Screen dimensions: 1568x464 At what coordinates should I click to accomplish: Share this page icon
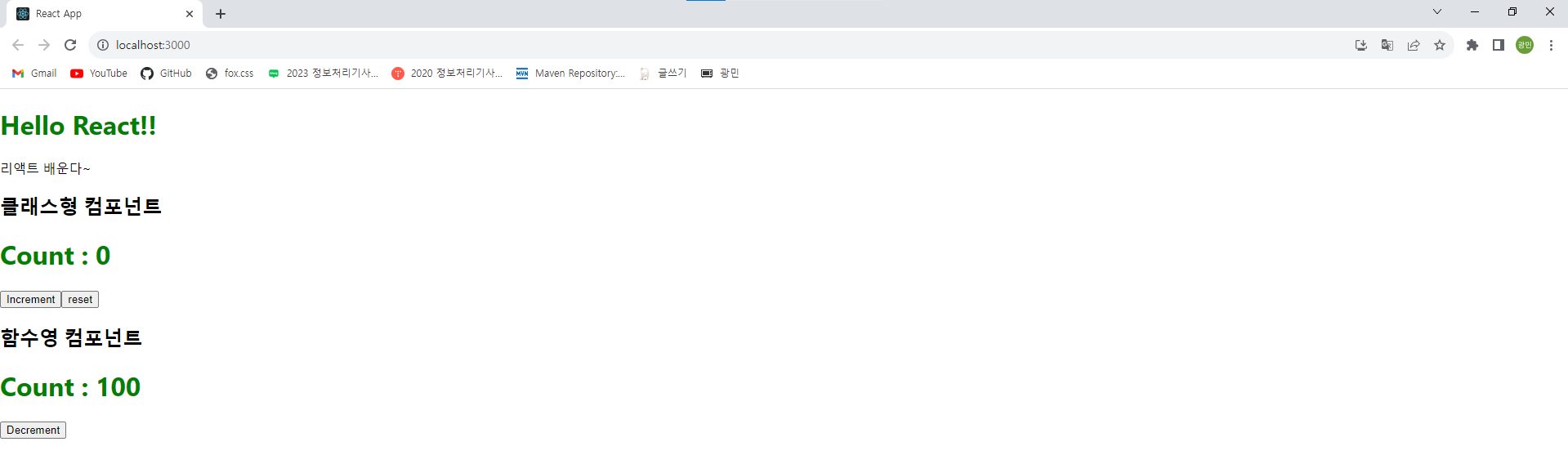point(1414,45)
